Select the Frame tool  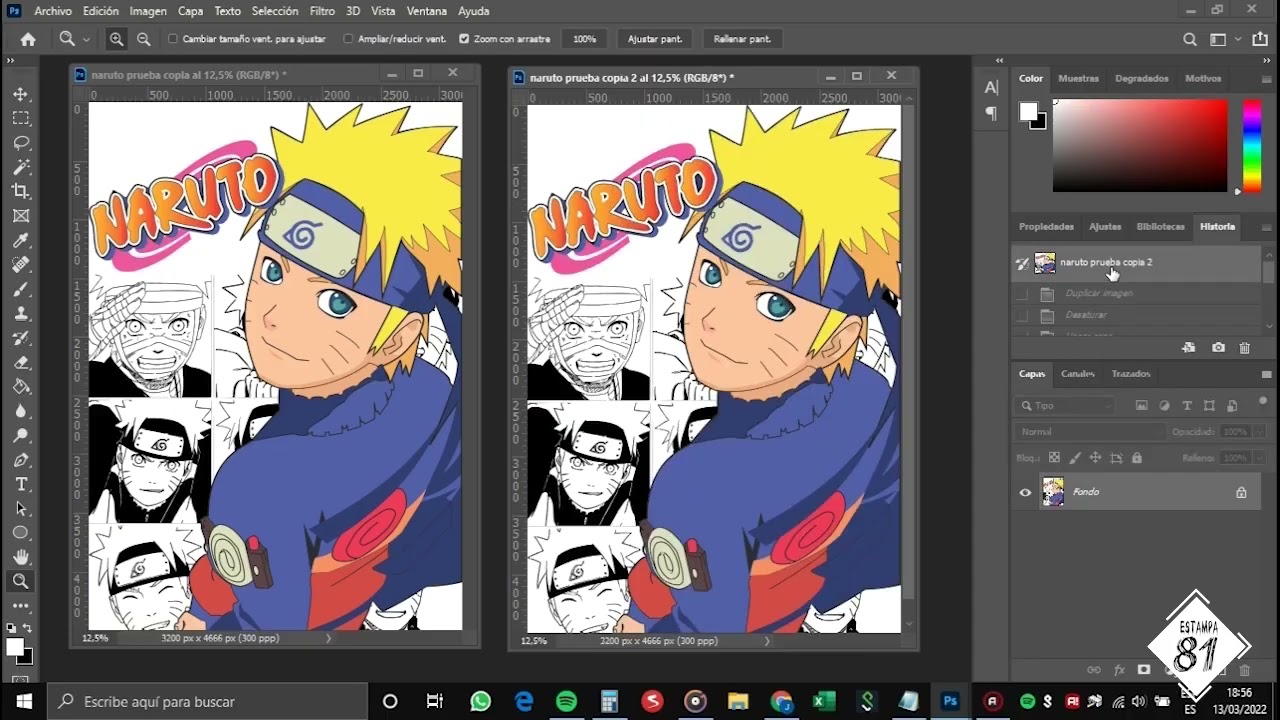pos(20,216)
